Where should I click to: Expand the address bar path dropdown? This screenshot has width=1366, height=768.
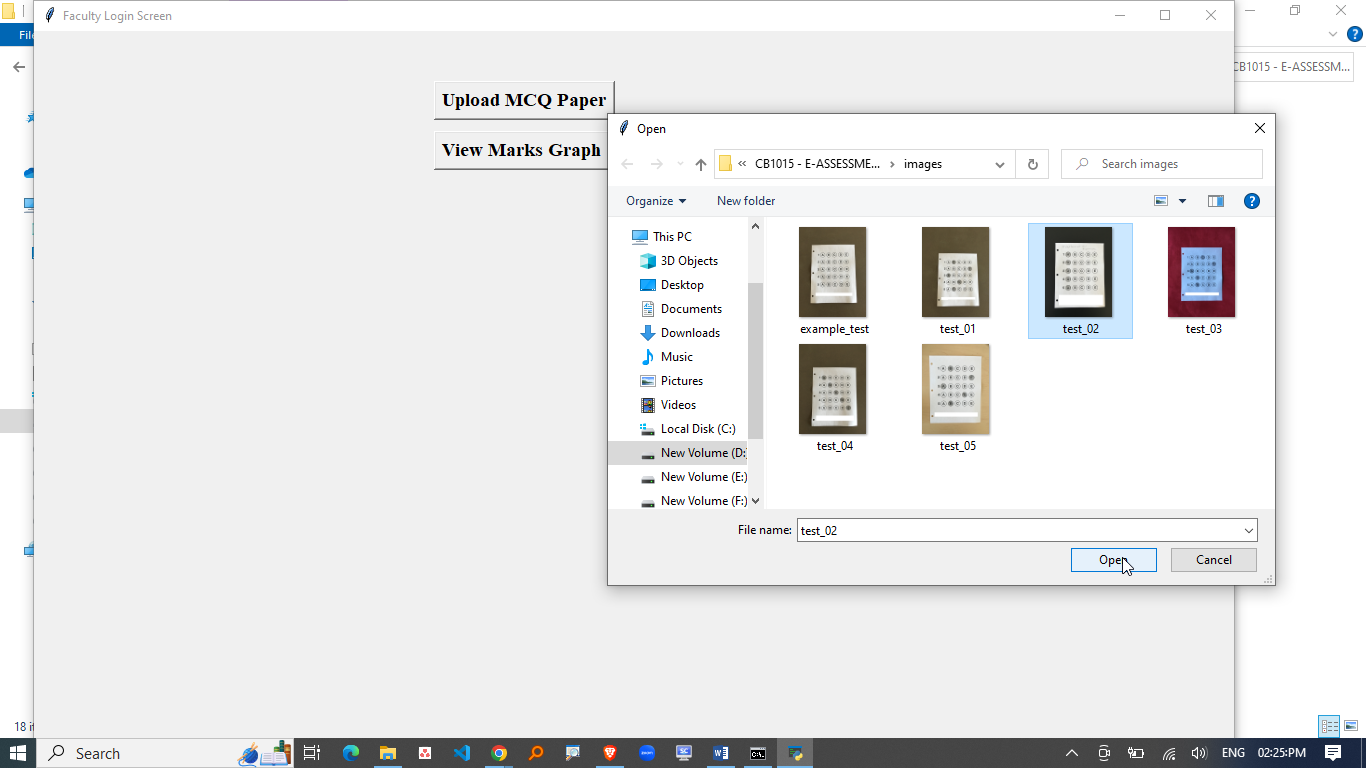coord(1000,164)
